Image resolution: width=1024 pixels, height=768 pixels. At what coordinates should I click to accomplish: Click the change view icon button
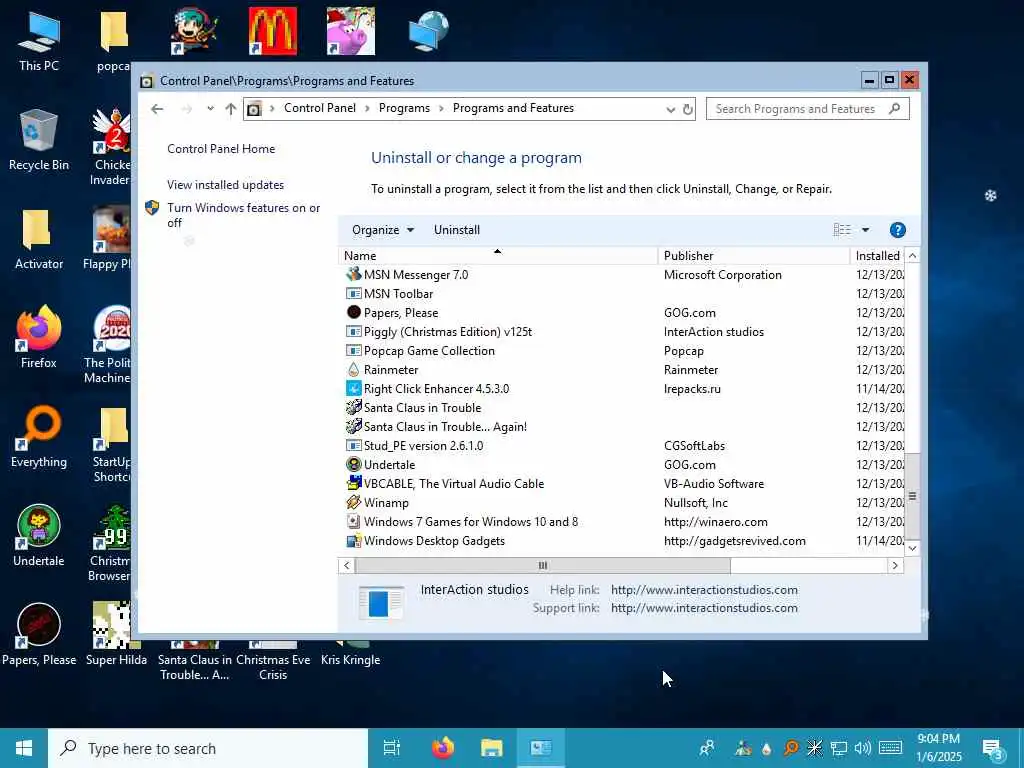point(842,230)
